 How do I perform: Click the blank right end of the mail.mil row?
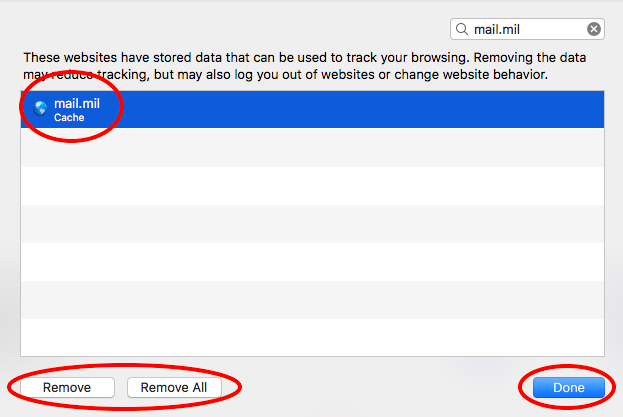point(500,109)
